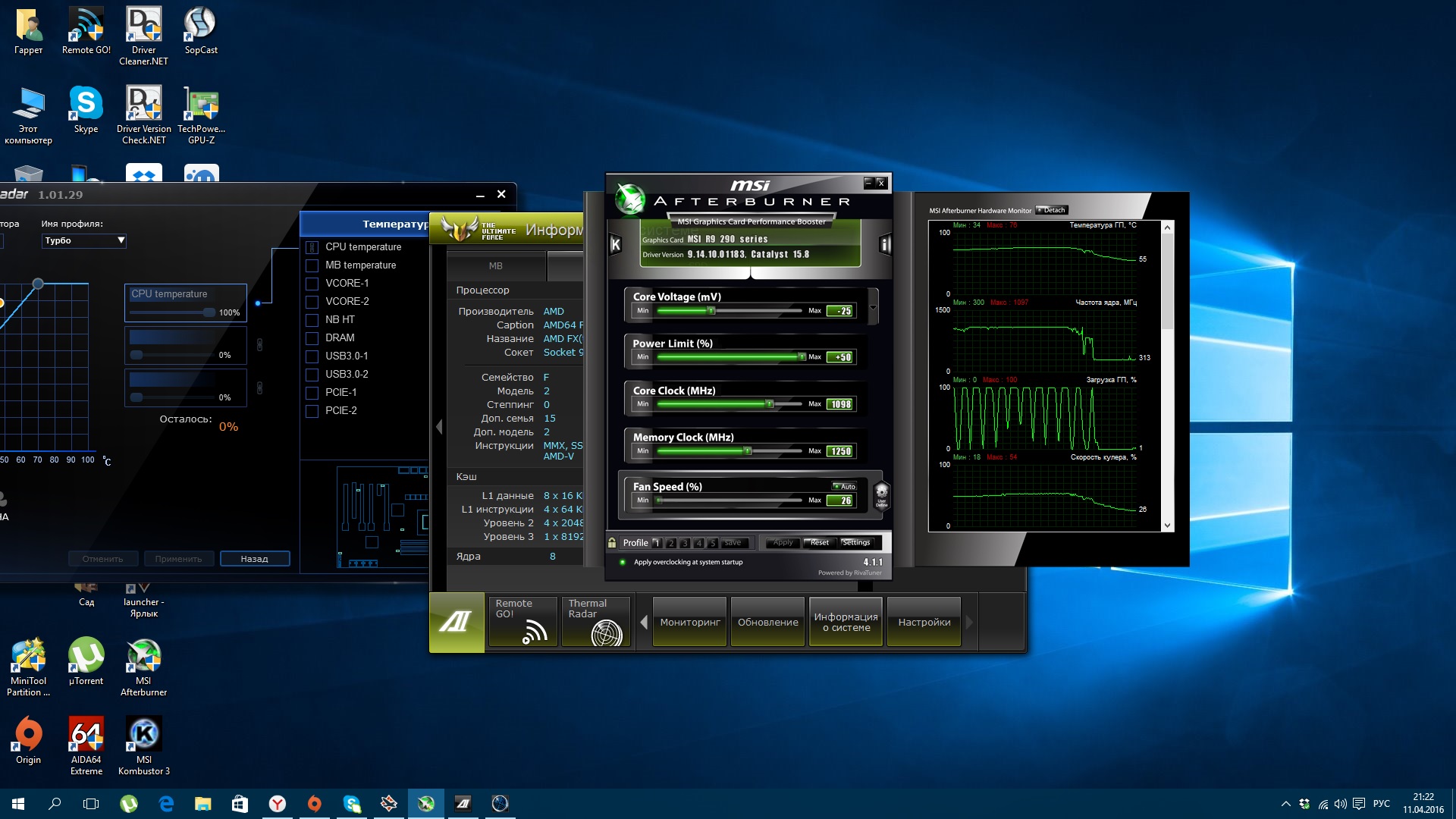Image resolution: width=1456 pixels, height=819 pixels.
Task: Click the Afterburner info 'i' button
Action: click(884, 244)
